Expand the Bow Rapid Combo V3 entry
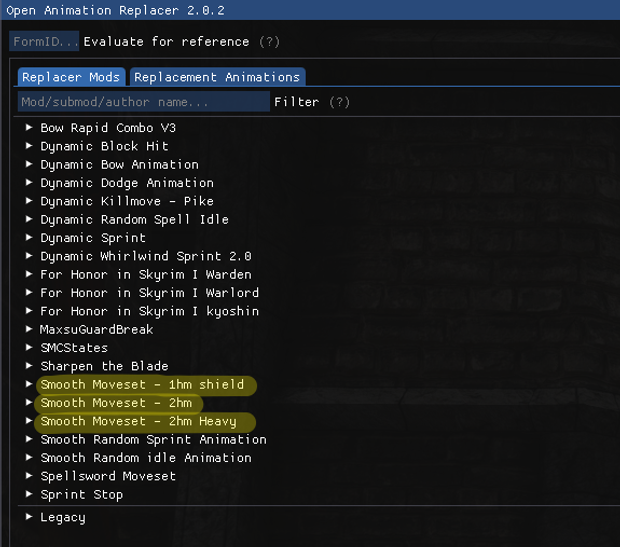Screen dimensions: 620x547 (30, 128)
